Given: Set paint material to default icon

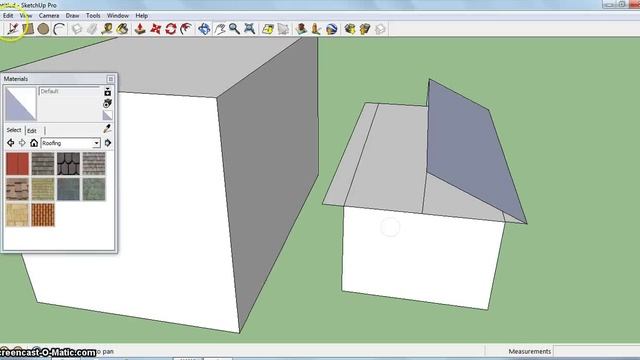Looking at the screenshot, I should [107, 115].
